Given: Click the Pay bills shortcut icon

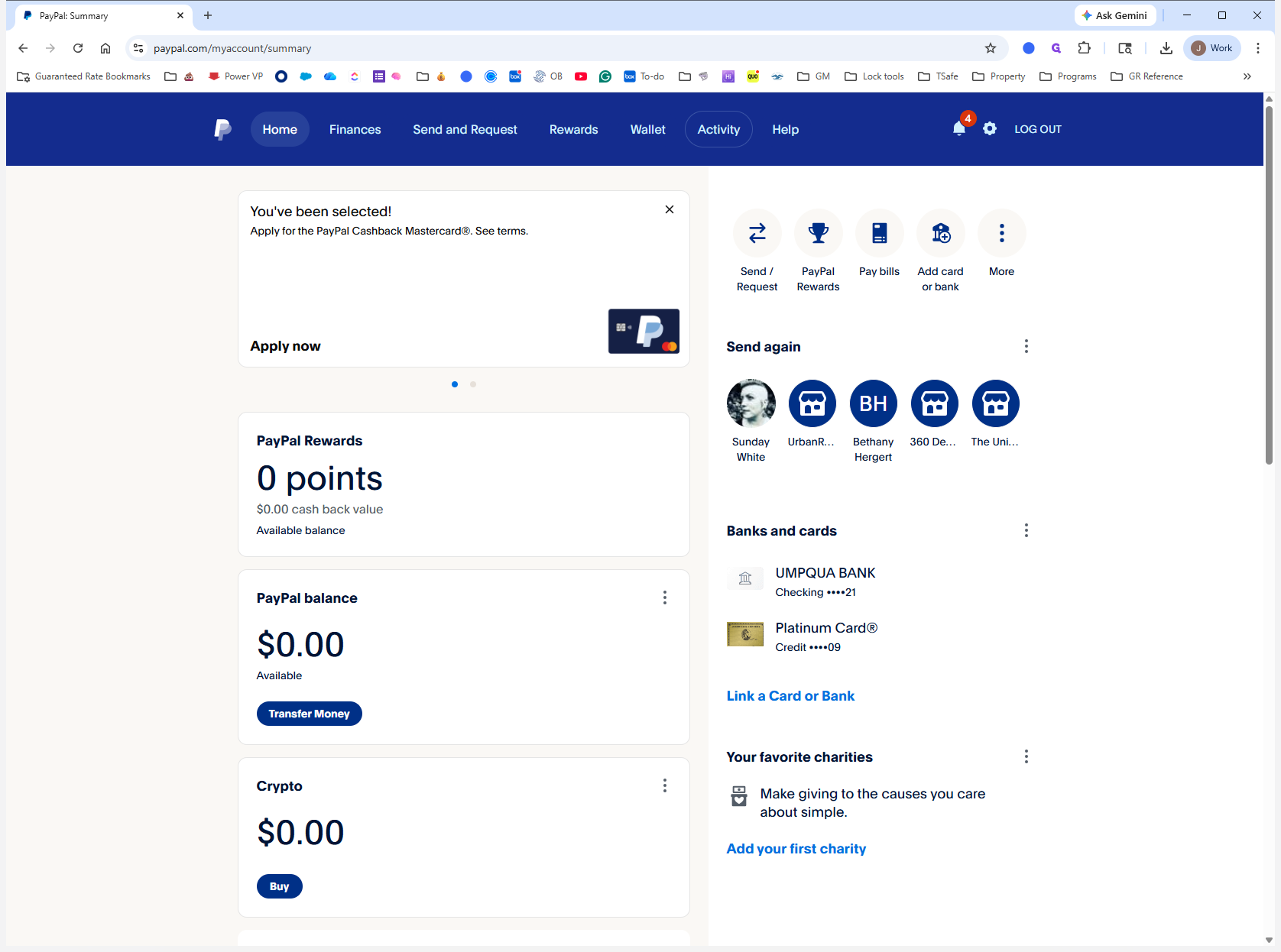Looking at the screenshot, I should point(879,233).
